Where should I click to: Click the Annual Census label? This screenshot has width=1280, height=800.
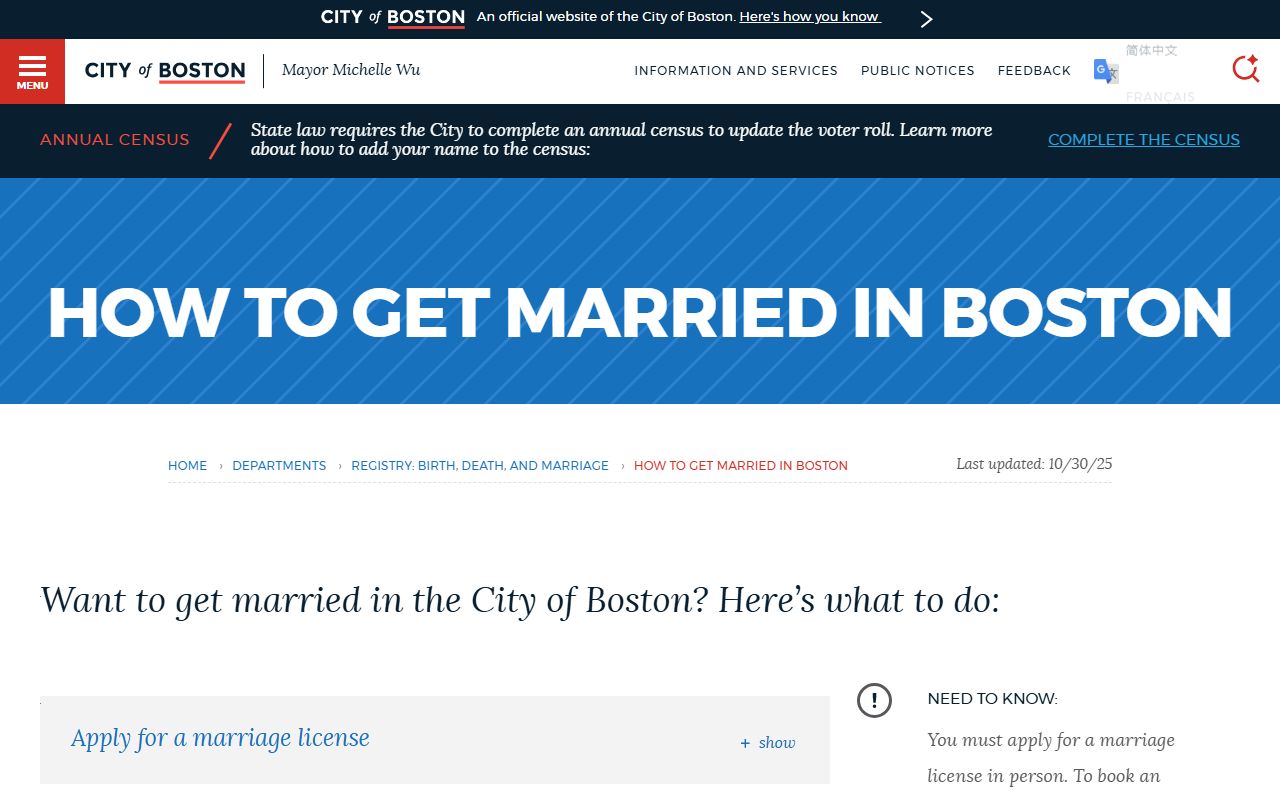click(115, 140)
